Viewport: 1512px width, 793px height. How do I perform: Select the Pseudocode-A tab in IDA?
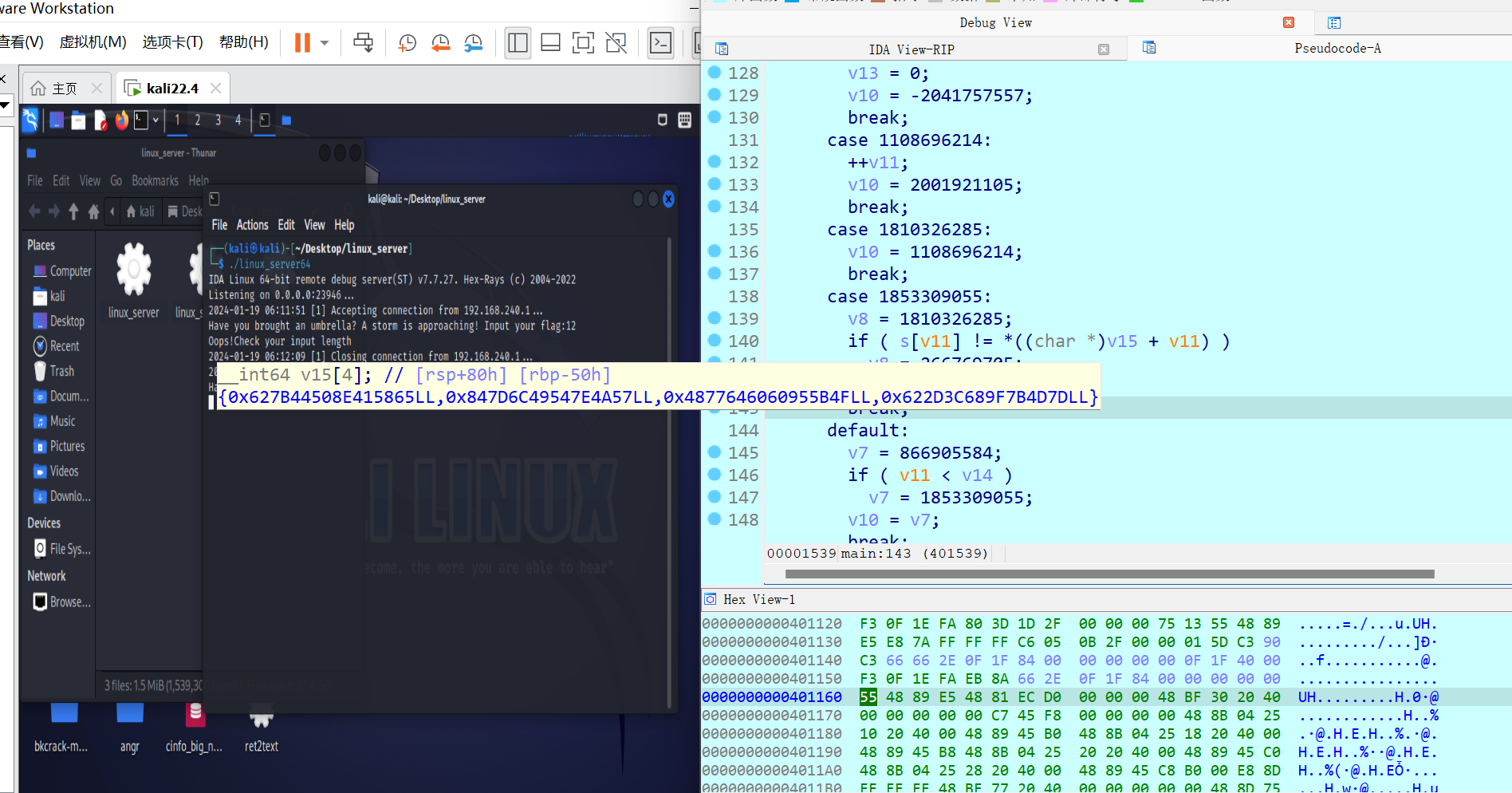point(1337,49)
